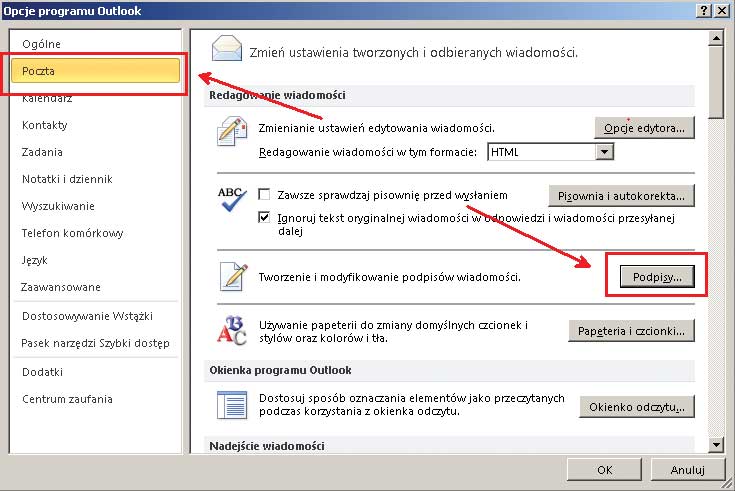Click the signature pencil icon

pos(232,276)
